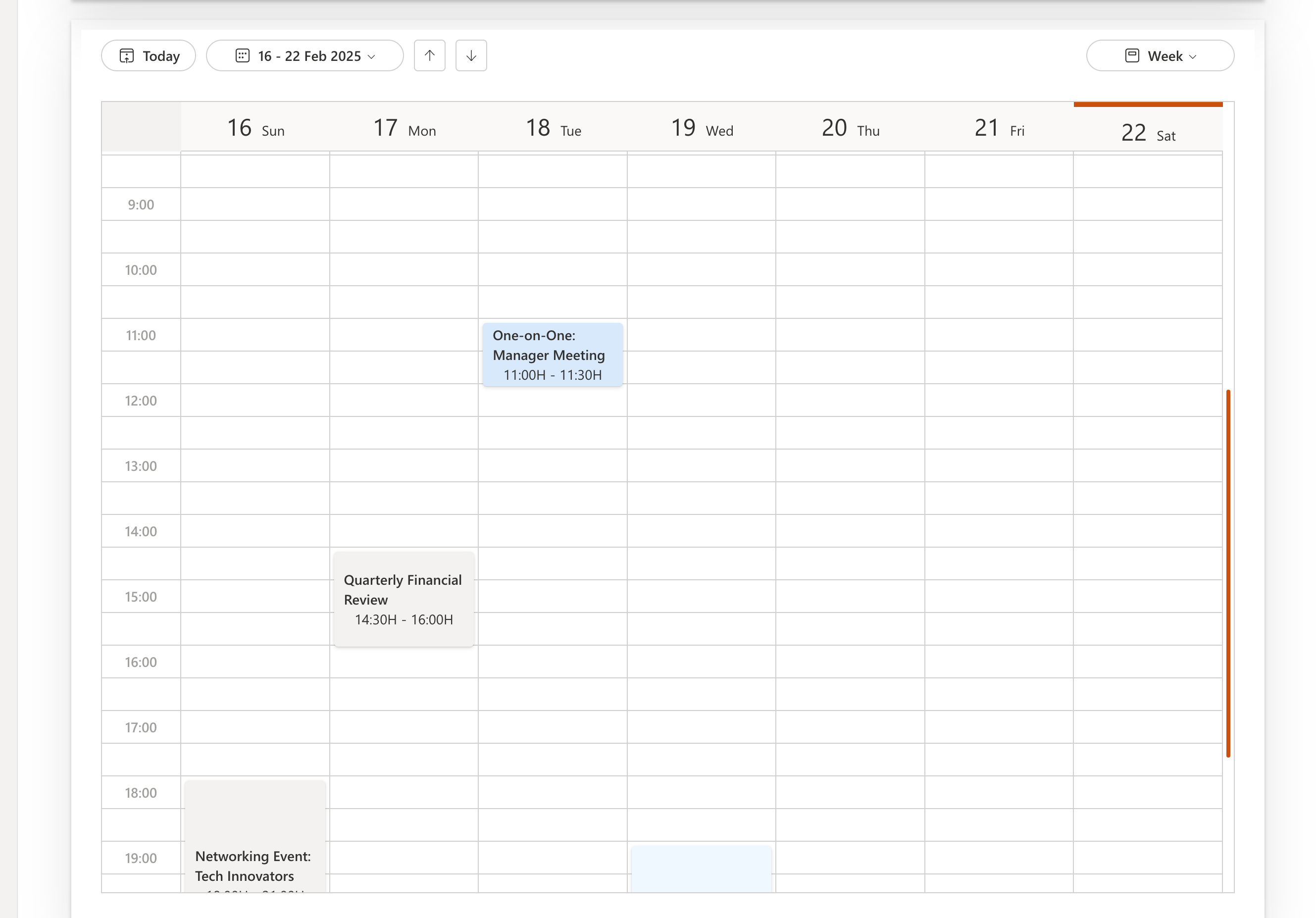
Task: Click the light blue event on Wednesday
Action: (x=701, y=868)
